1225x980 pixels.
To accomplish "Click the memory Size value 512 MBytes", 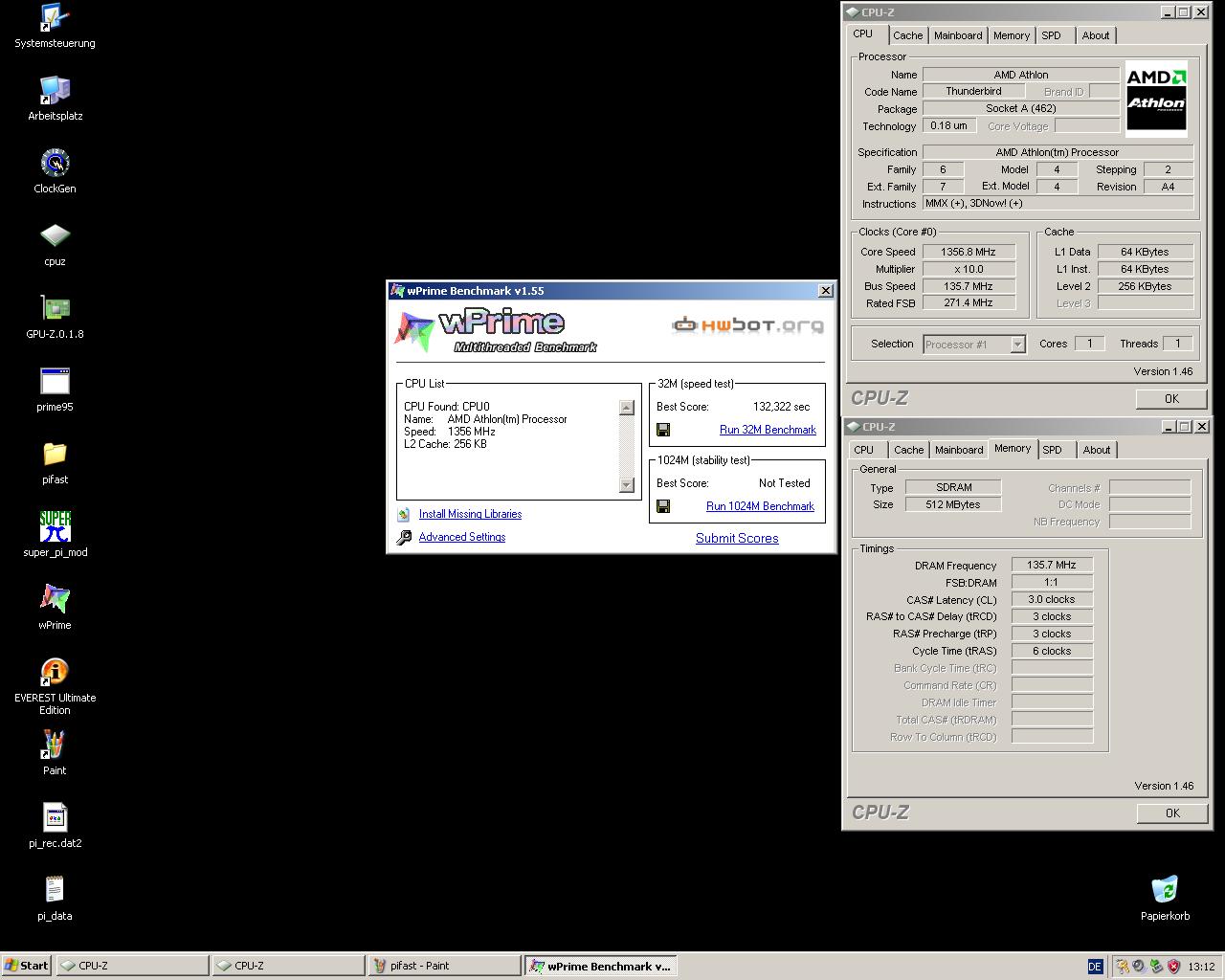I will (x=953, y=505).
